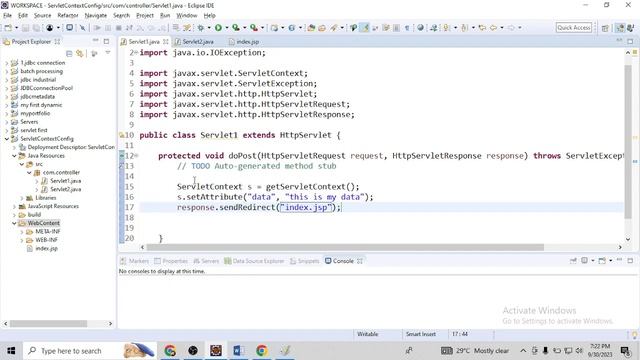Open the Debug dropdown arrow
Image resolution: width=640 pixels, height=360 pixels.
point(209,28)
